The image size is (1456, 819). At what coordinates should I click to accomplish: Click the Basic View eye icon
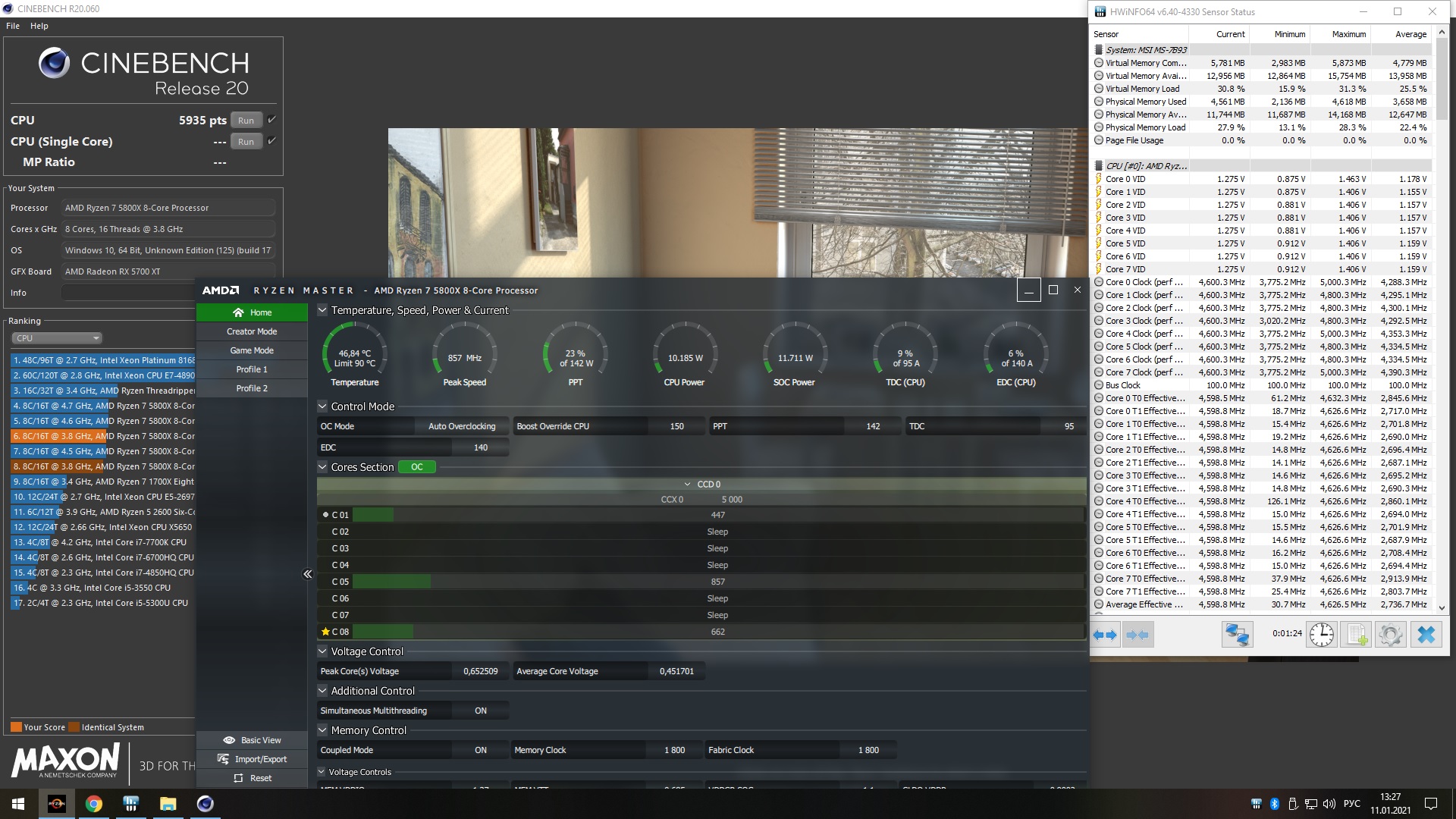229,740
